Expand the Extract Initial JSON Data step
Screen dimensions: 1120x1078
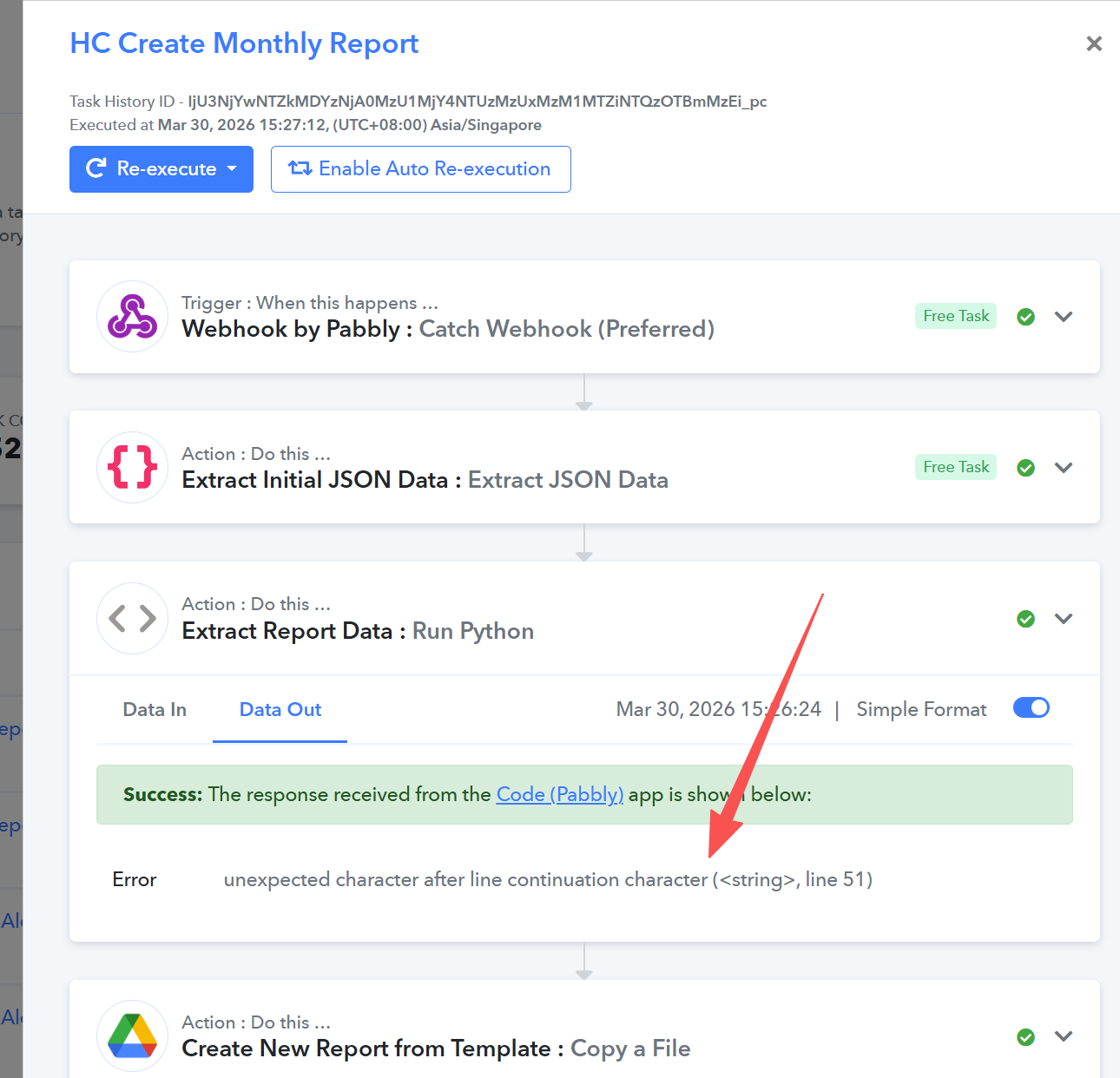pos(1064,468)
